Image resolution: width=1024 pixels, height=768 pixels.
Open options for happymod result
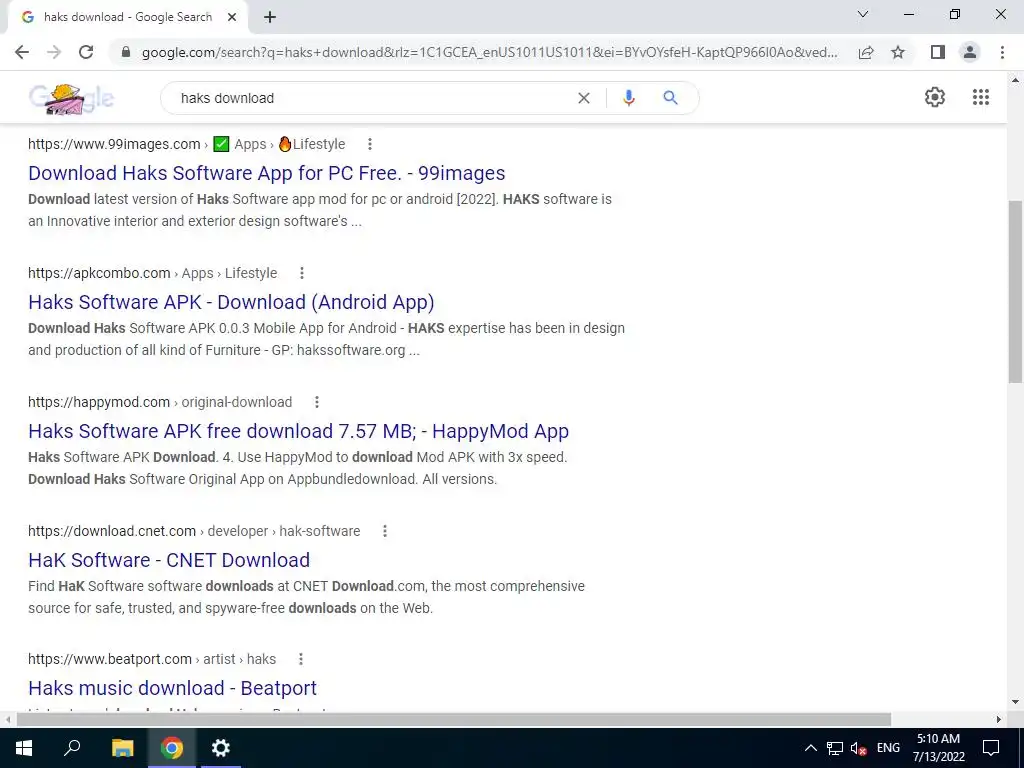click(x=317, y=402)
